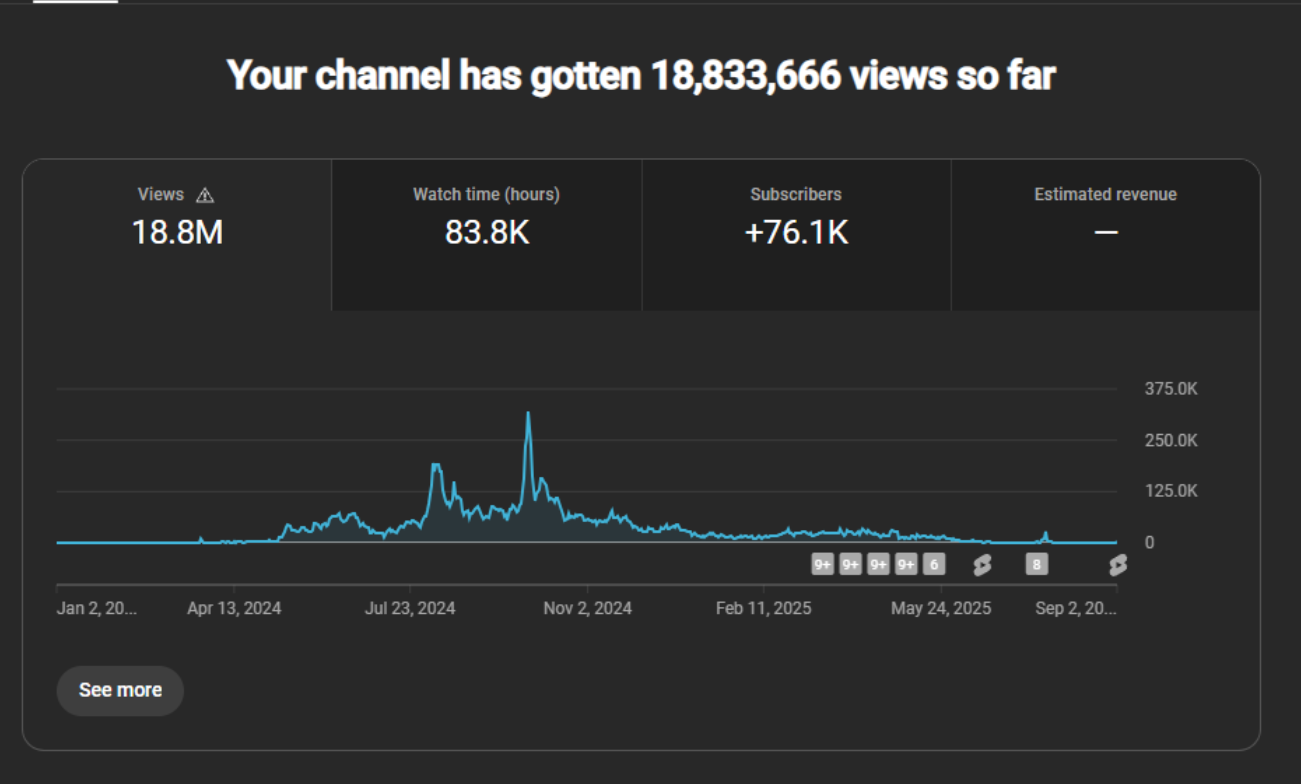The width and height of the screenshot is (1301, 784).
Task: Click the channel views headline text
Action: tap(641, 75)
